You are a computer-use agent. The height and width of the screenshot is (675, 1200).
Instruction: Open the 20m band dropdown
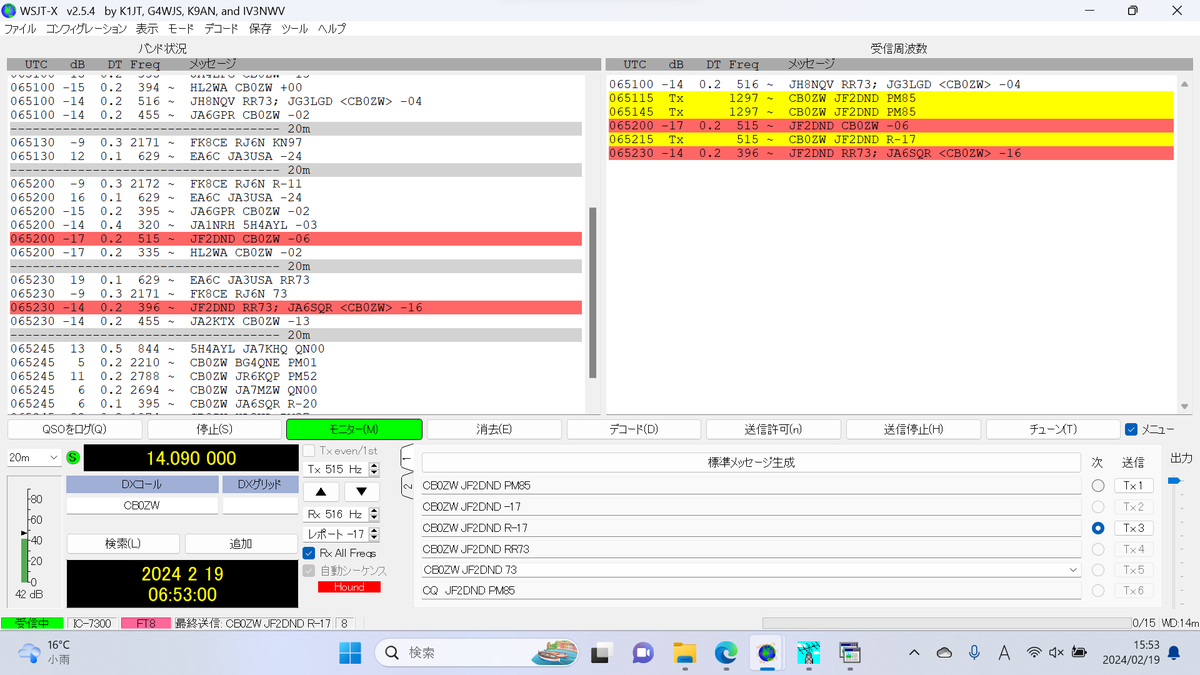(x=33, y=457)
